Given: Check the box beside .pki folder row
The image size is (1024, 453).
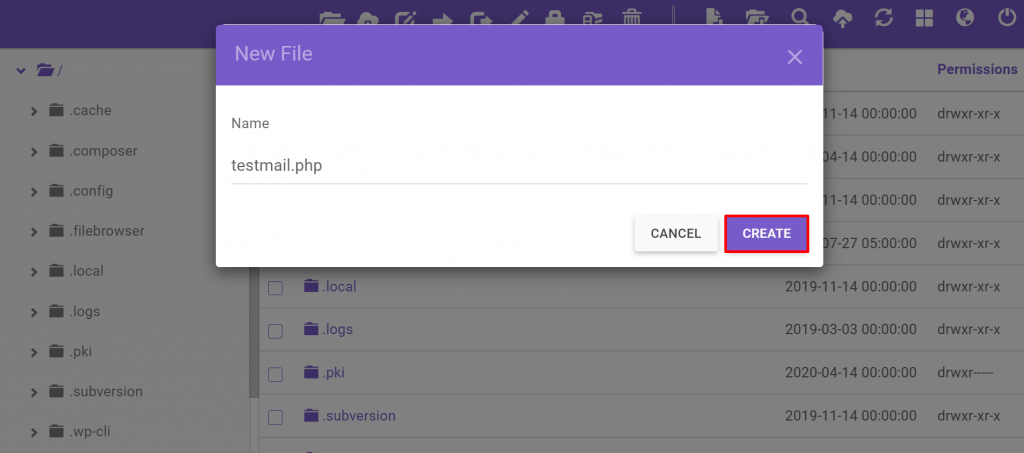Looking at the screenshot, I should click(275, 374).
